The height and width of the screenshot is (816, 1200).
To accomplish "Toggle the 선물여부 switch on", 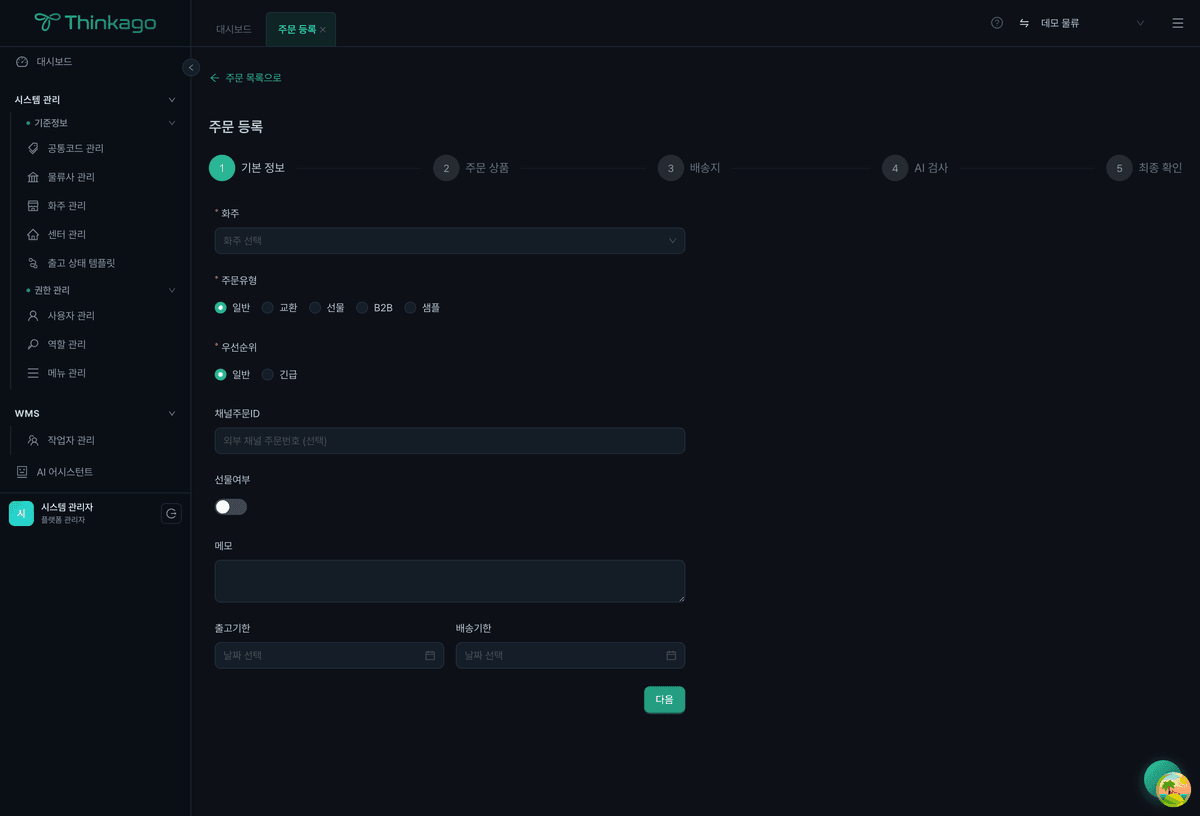I will pyautogui.click(x=231, y=507).
